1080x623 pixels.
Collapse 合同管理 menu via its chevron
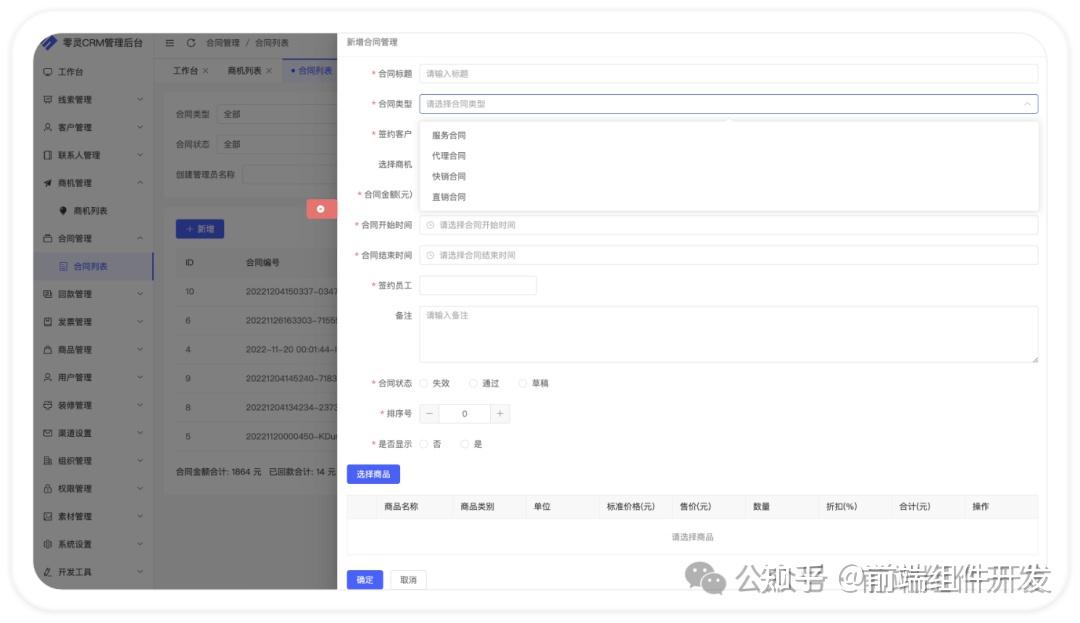point(140,238)
